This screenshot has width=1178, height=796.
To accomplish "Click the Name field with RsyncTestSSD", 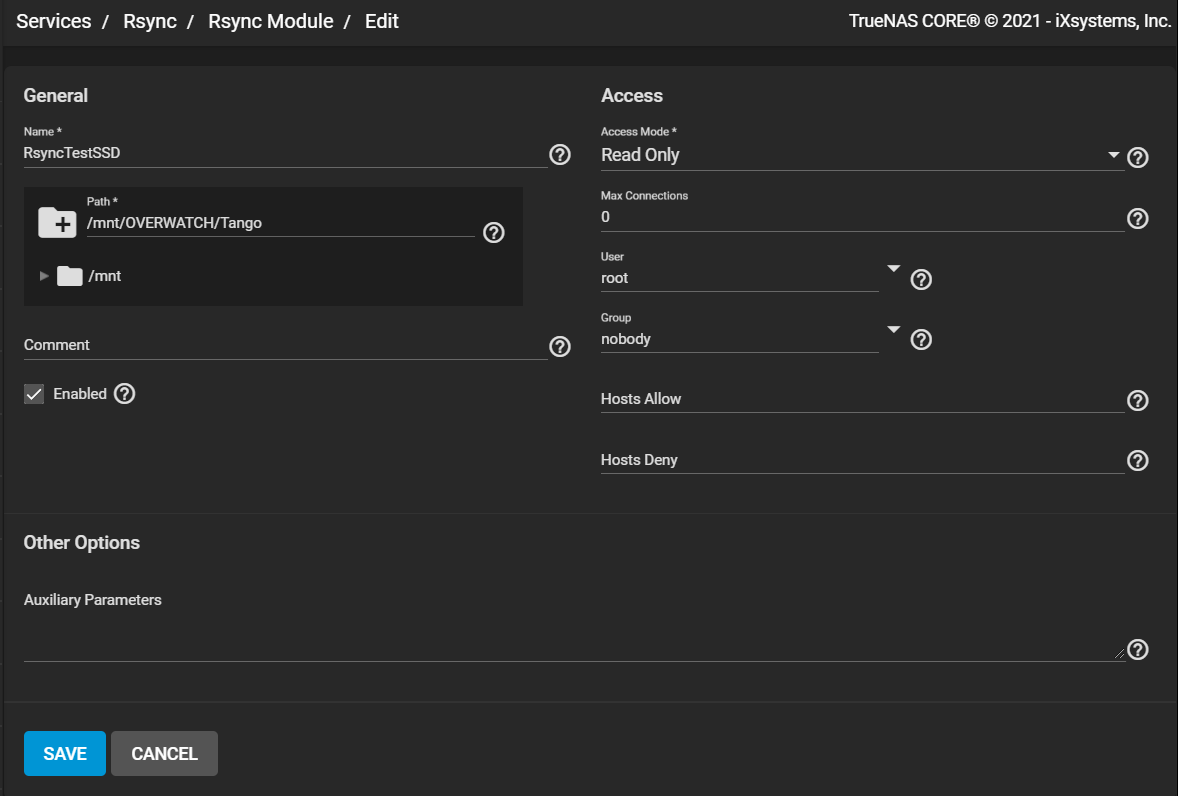I will (x=285, y=153).
